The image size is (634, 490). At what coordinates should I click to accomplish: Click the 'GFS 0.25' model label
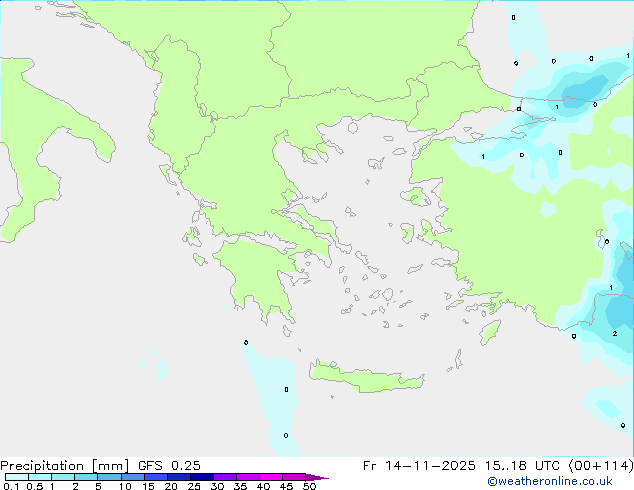(x=169, y=466)
